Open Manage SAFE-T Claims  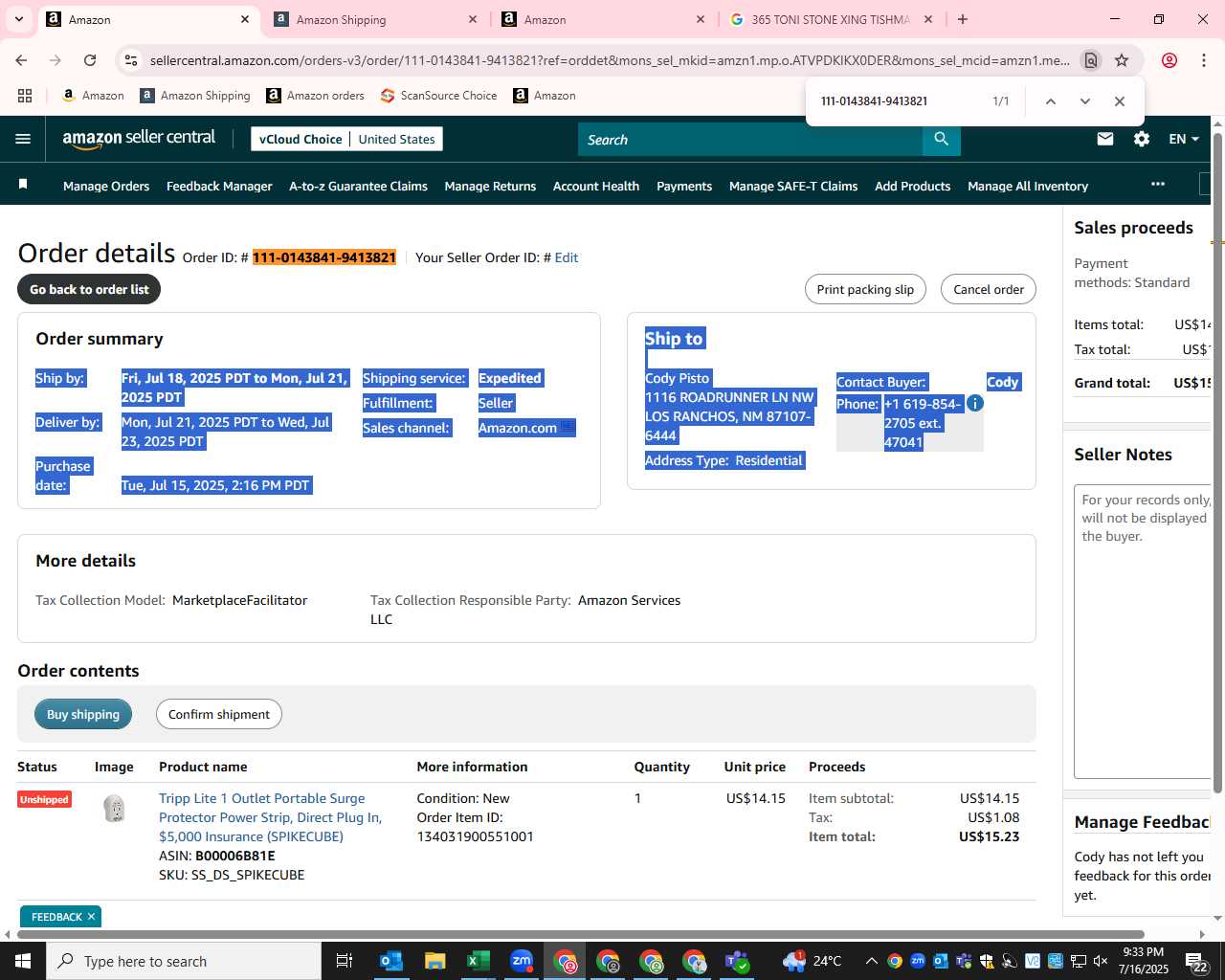(x=793, y=187)
